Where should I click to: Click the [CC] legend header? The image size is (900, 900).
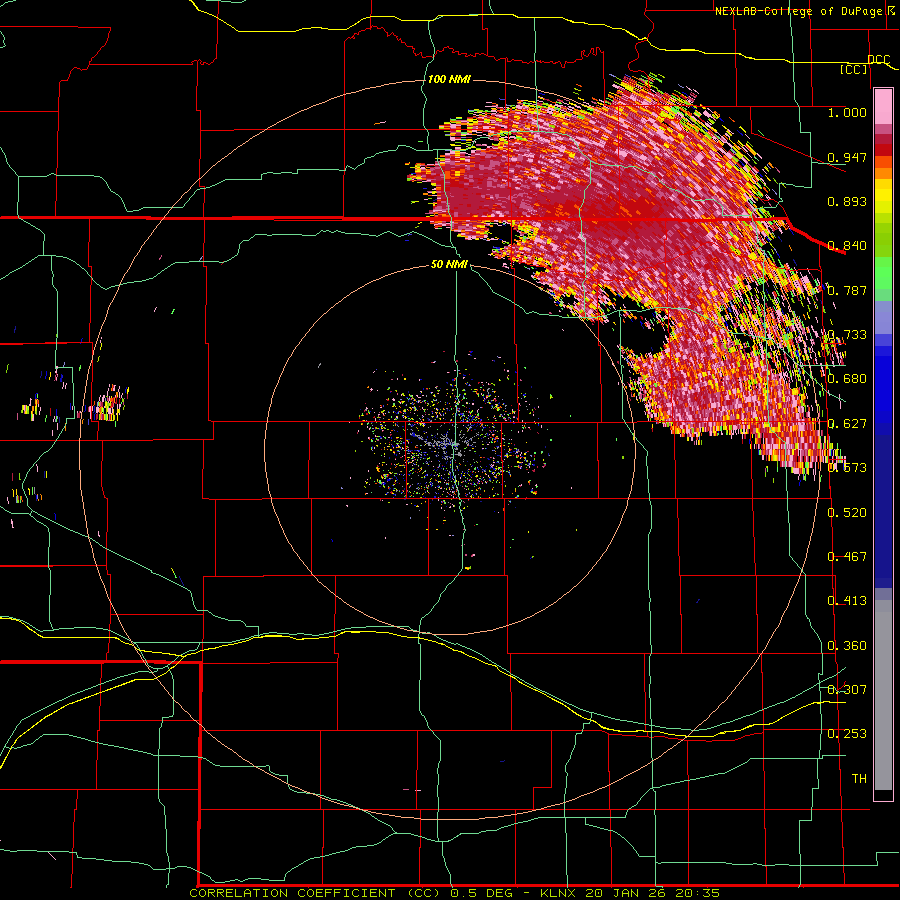(854, 69)
